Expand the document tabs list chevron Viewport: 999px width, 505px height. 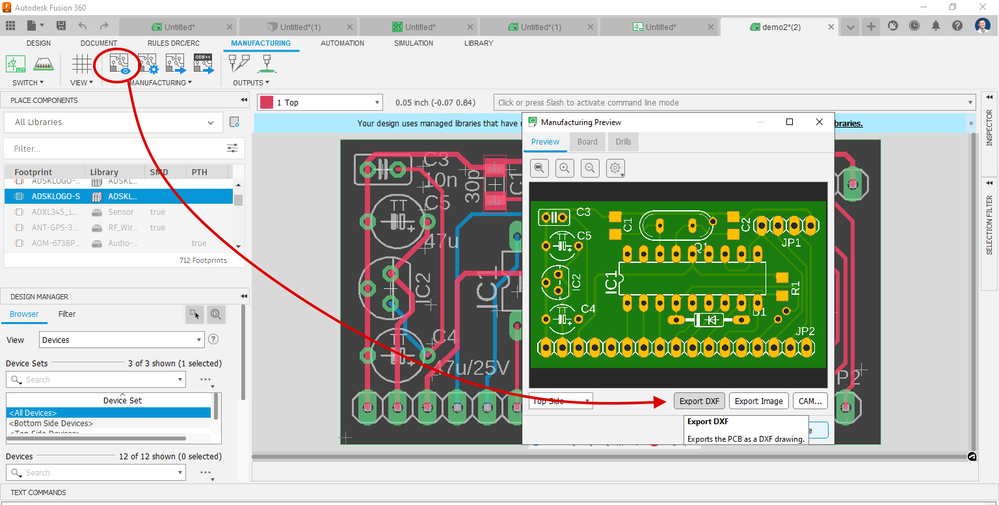(850, 27)
